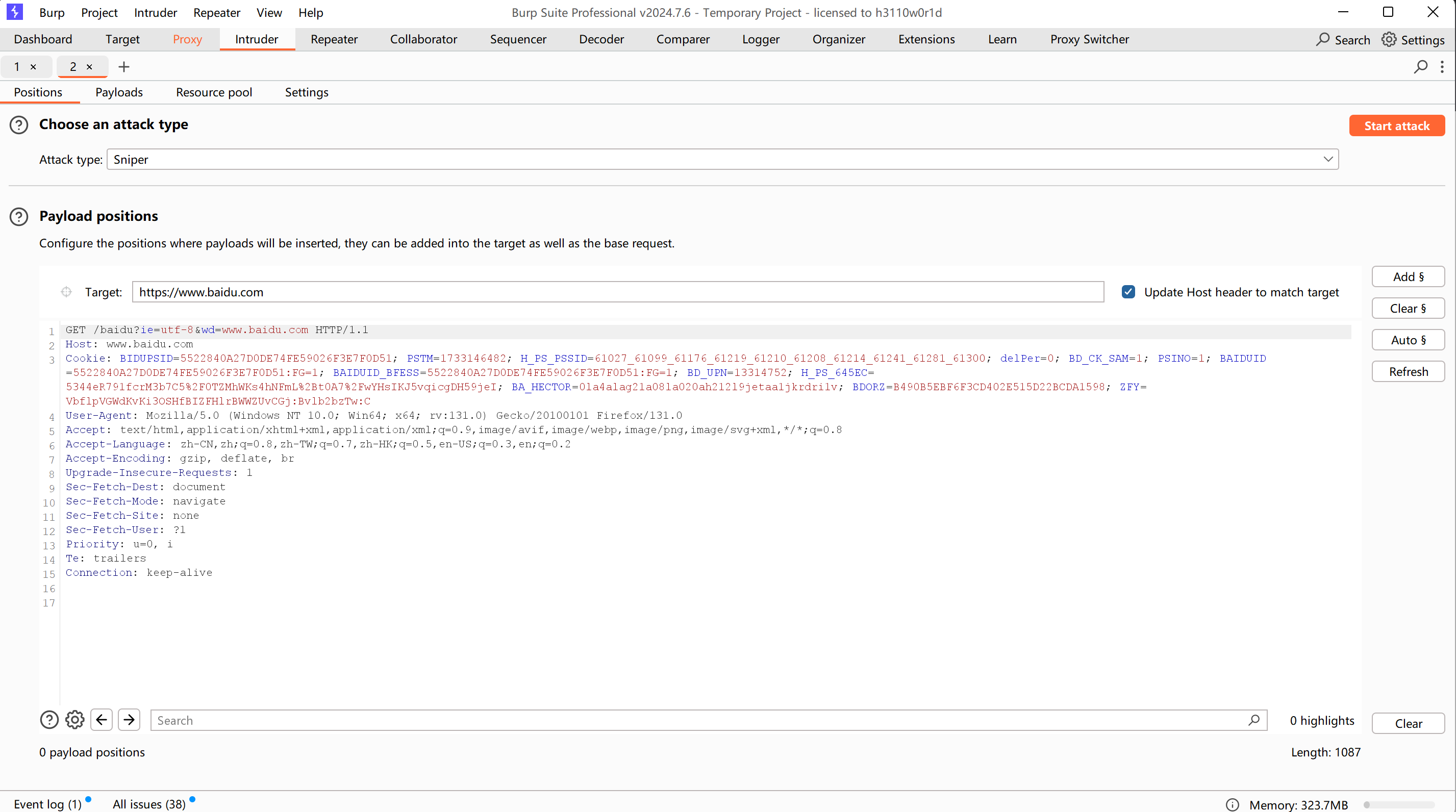Click the memory usage bar in status bar
This screenshot has height=812, width=1456.
tap(1399, 804)
